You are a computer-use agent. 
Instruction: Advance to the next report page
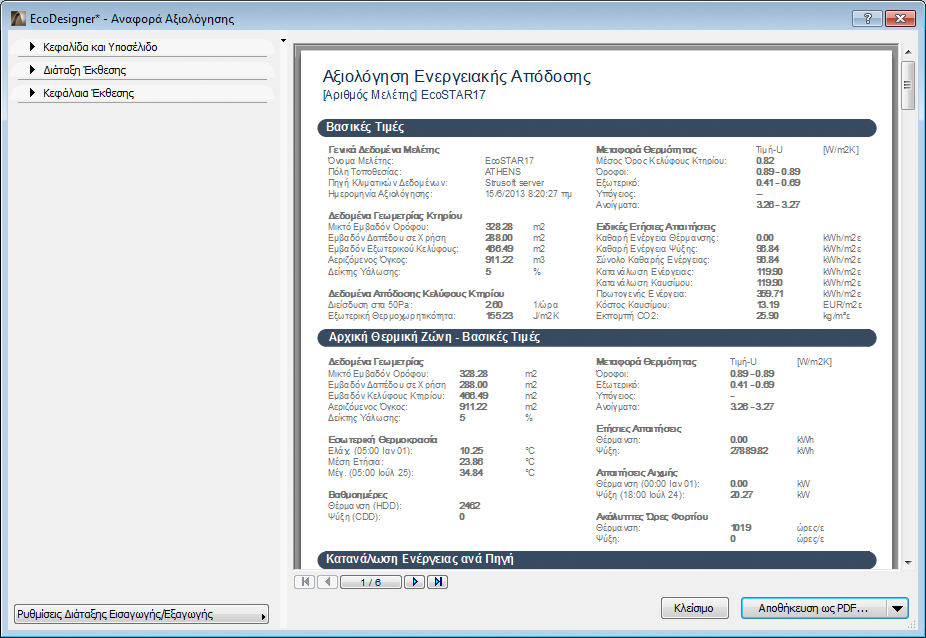[416, 582]
